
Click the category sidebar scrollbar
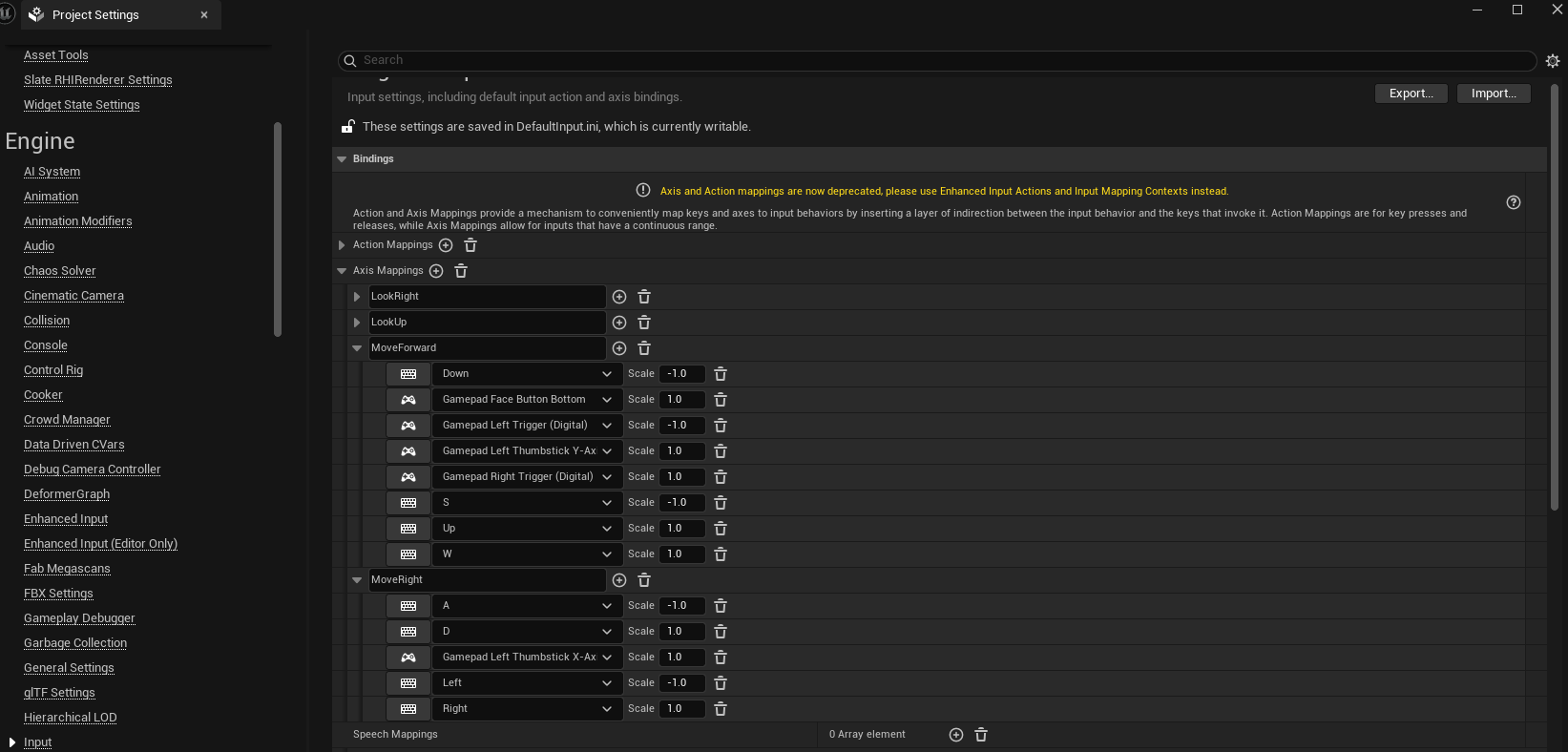tap(278, 229)
